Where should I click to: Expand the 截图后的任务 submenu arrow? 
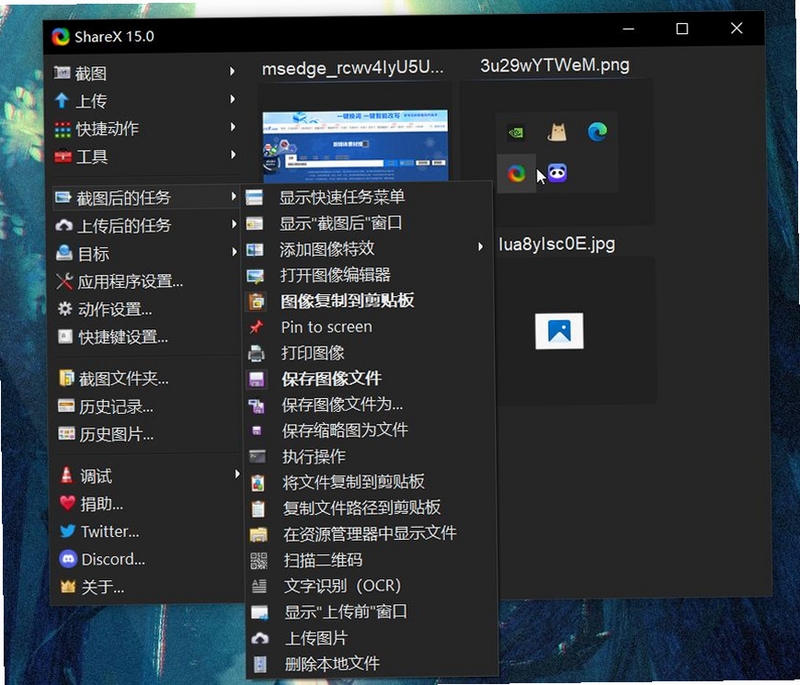pos(234,196)
